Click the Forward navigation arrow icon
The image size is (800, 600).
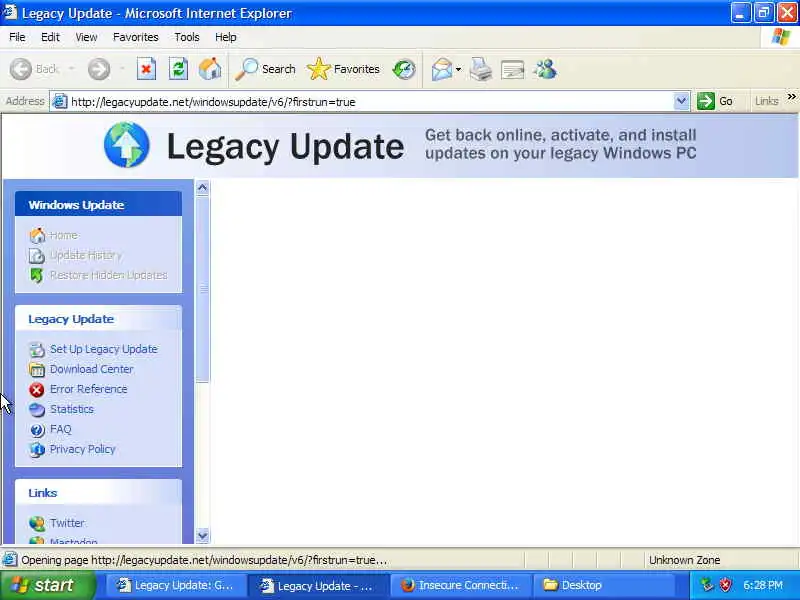point(98,69)
